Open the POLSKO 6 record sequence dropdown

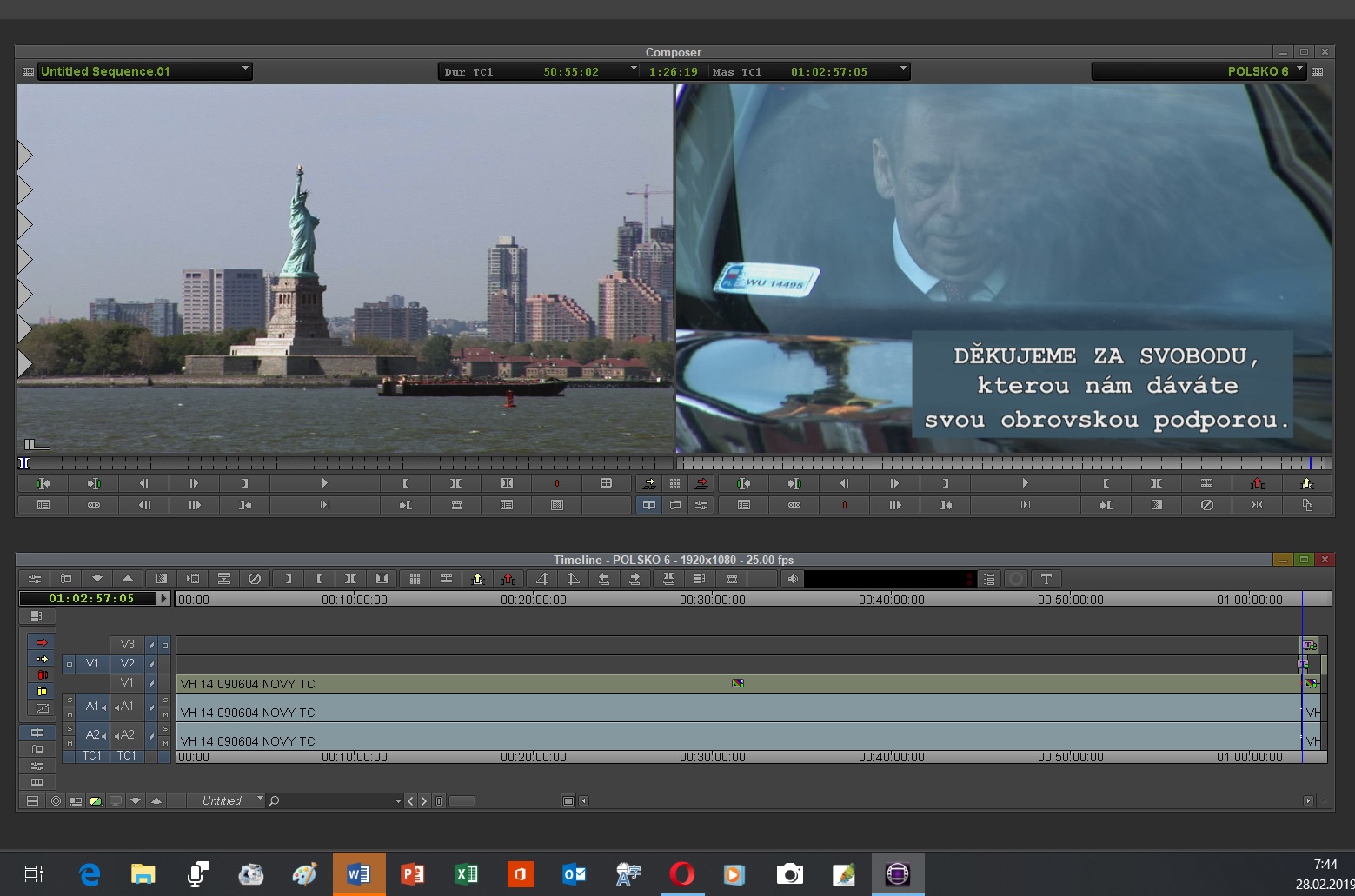[1299, 70]
